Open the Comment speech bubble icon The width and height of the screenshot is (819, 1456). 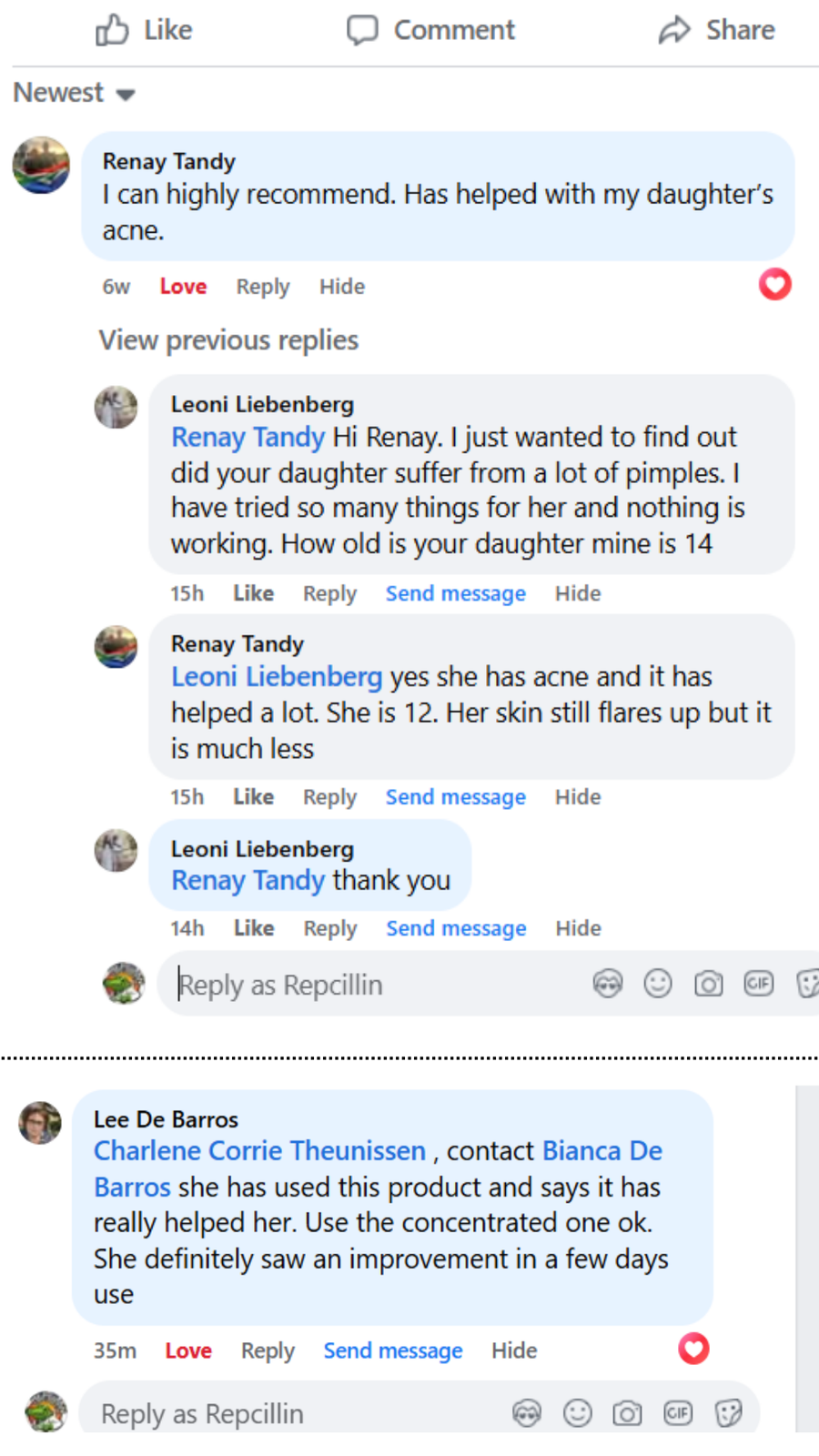(363, 30)
